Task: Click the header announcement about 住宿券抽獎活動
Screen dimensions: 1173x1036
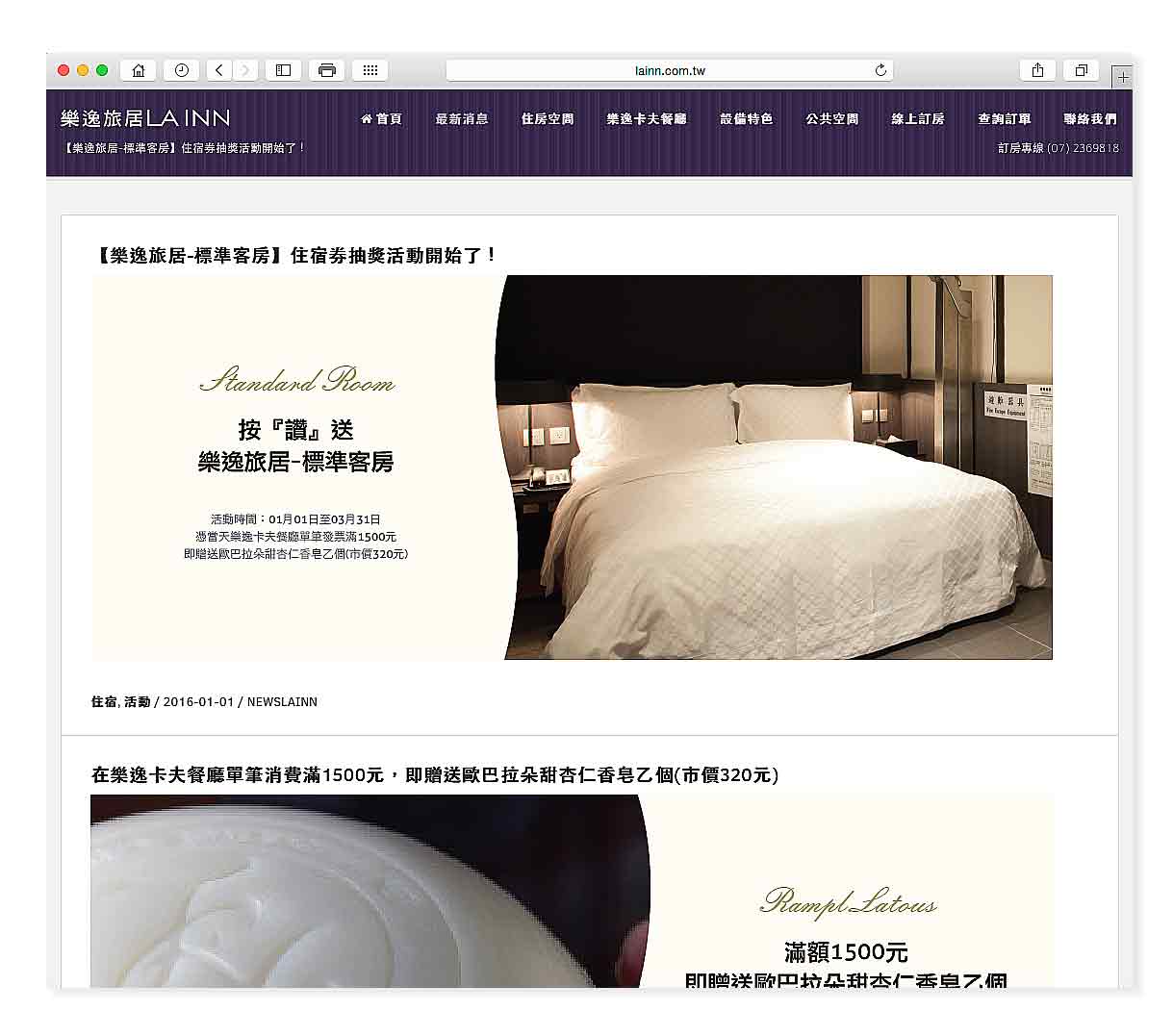Action: 183,148
